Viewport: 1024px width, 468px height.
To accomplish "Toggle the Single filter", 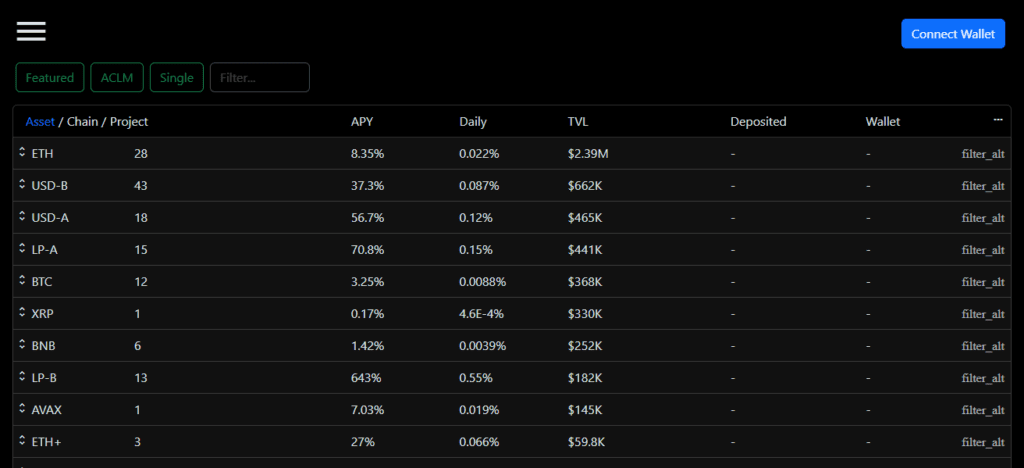I will coord(177,78).
